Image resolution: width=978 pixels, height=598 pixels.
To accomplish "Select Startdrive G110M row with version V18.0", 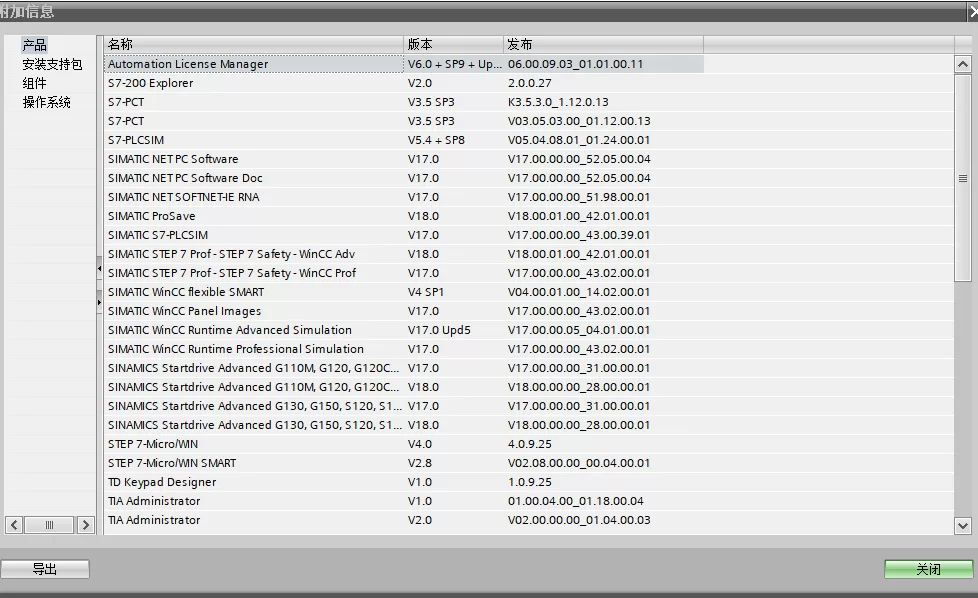I will [404, 387].
